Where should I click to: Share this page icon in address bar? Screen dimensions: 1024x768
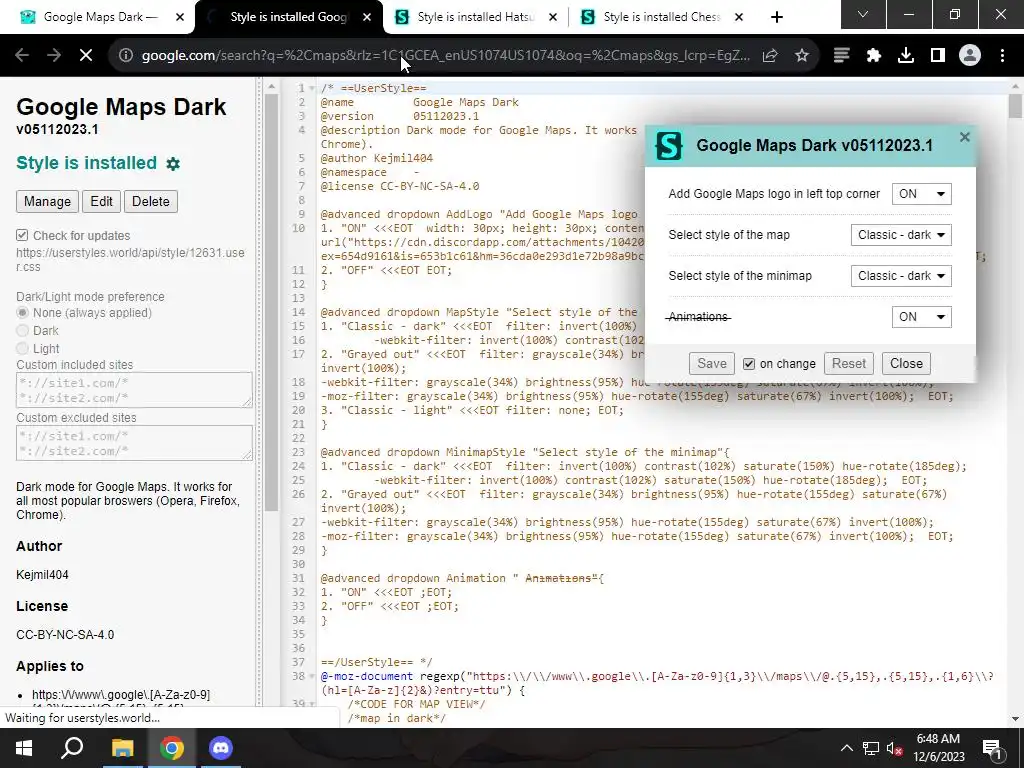(x=770, y=56)
